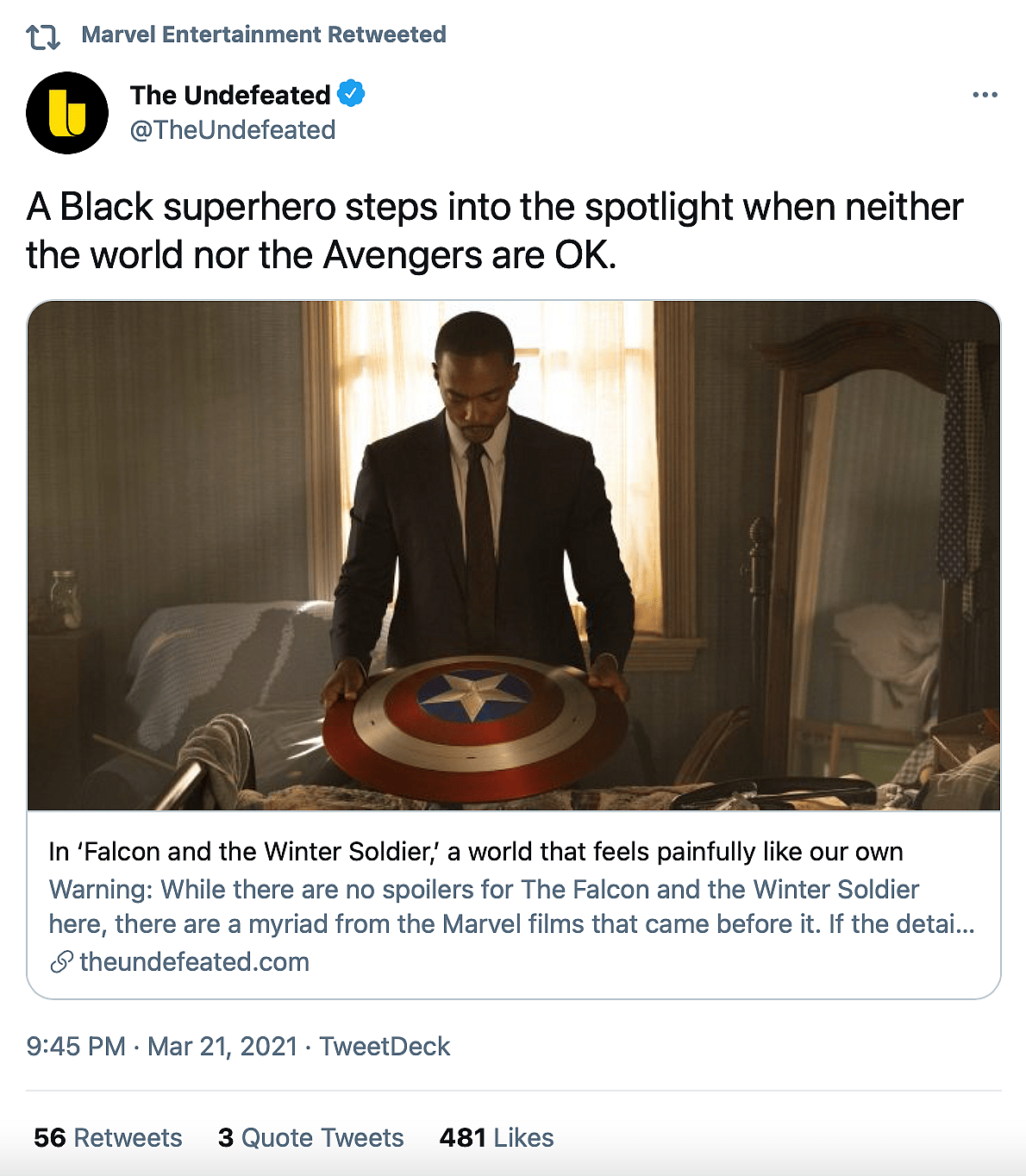Click The Undefeated display name

tap(230, 95)
